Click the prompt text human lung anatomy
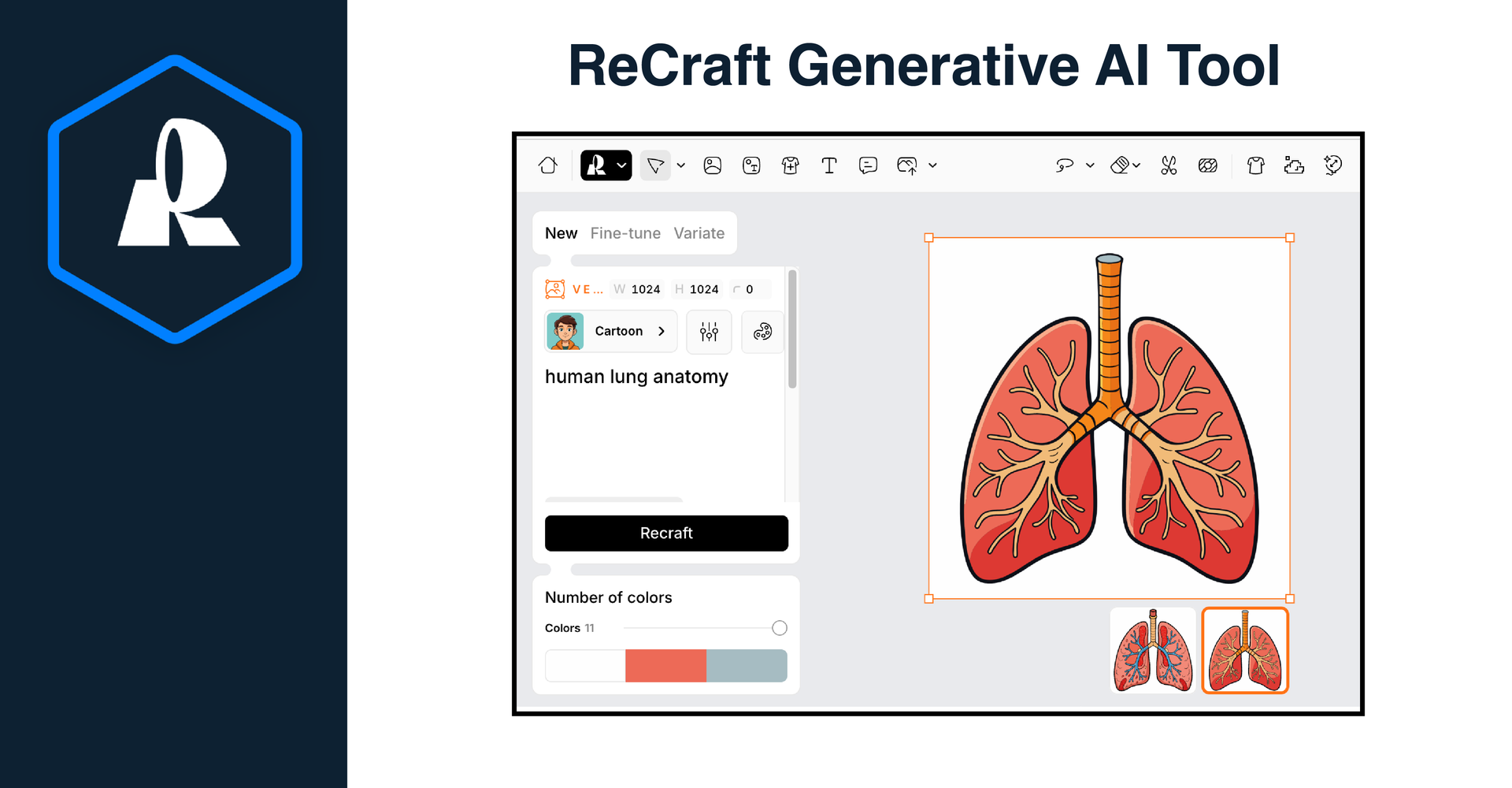This screenshot has width=1512, height=788. (x=636, y=377)
